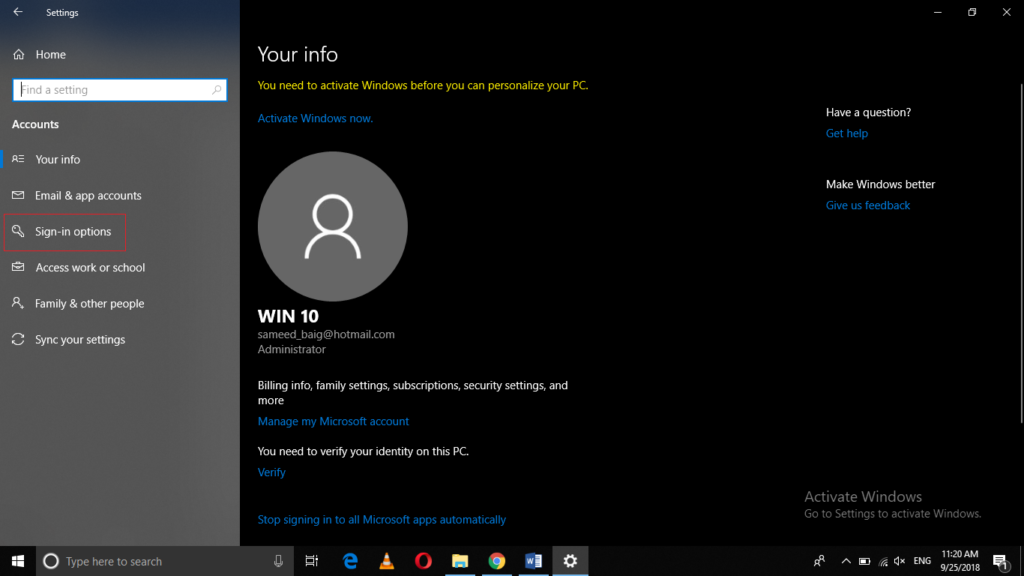Open Task View

(x=311, y=561)
